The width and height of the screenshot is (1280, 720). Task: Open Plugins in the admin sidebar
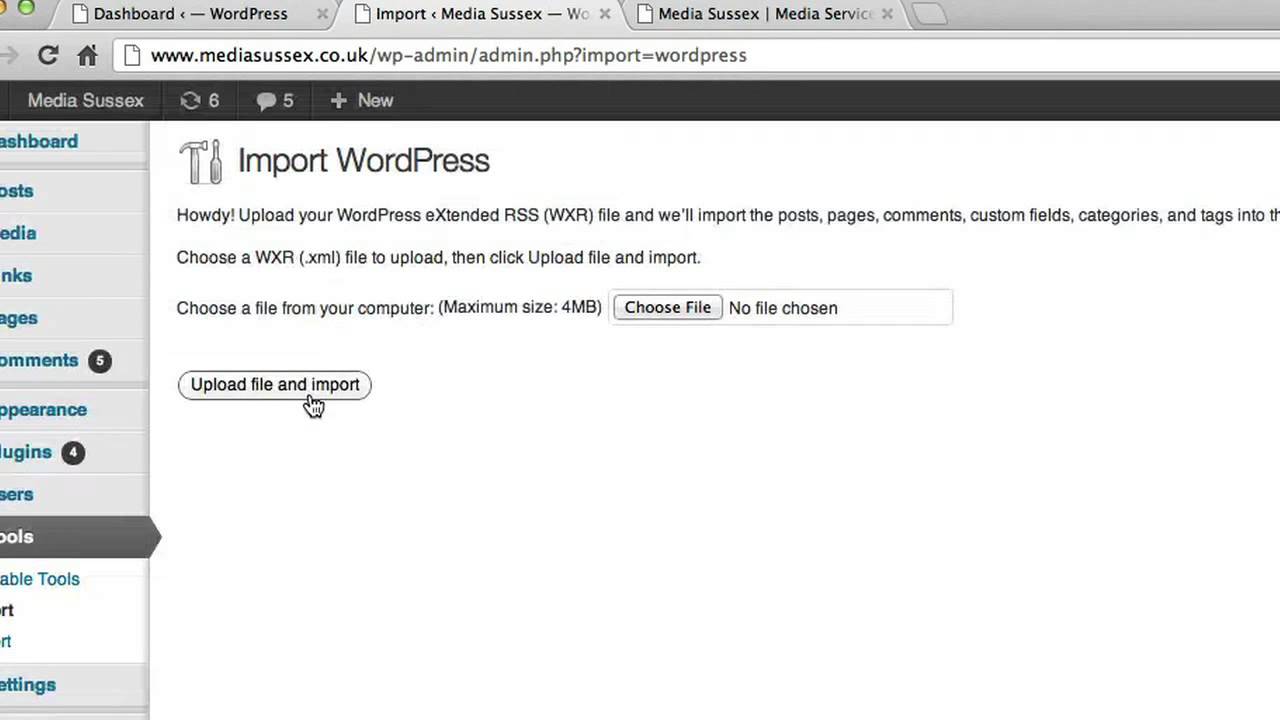coord(26,452)
